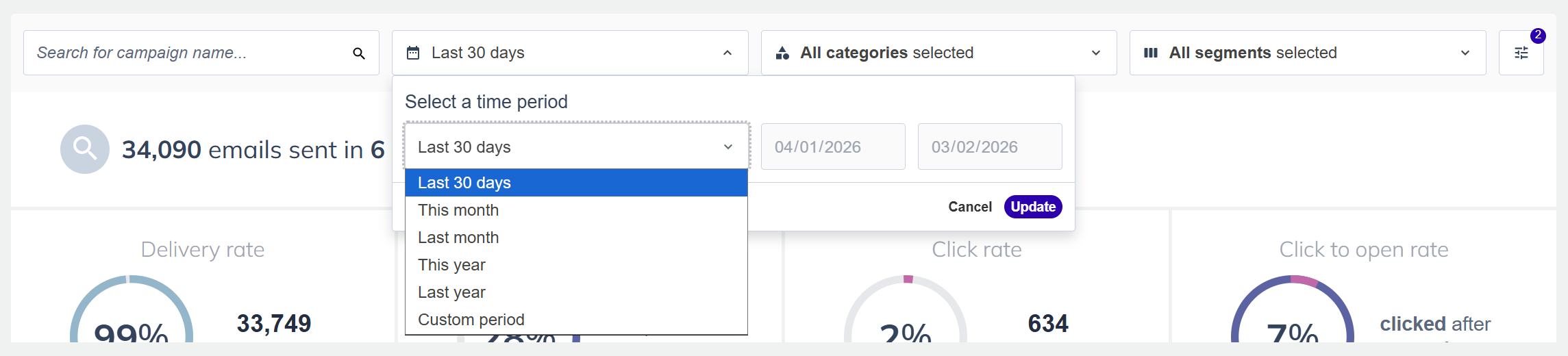Image resolution: width=1568 pixels, height=356 pixels.
Task: Expand the All segments selected dropdown
Action: tap(1465, 53)
